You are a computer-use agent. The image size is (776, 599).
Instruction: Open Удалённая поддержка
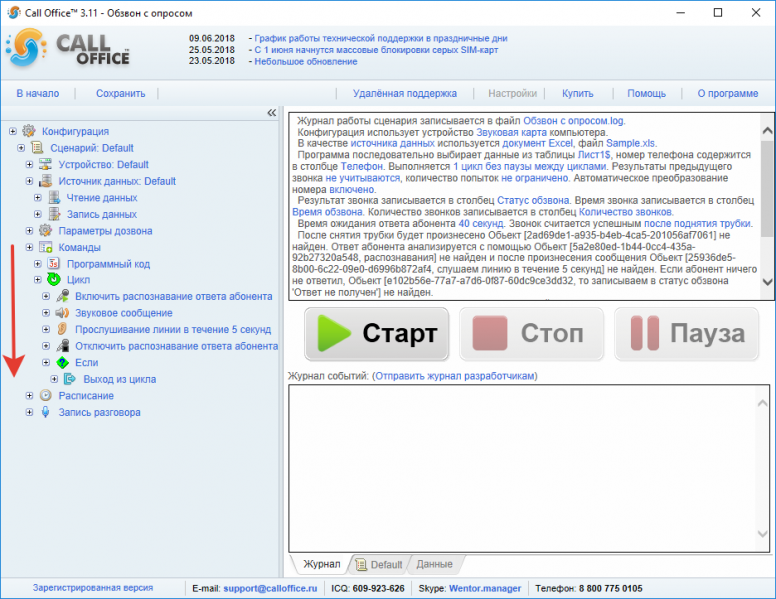[404, 94]
